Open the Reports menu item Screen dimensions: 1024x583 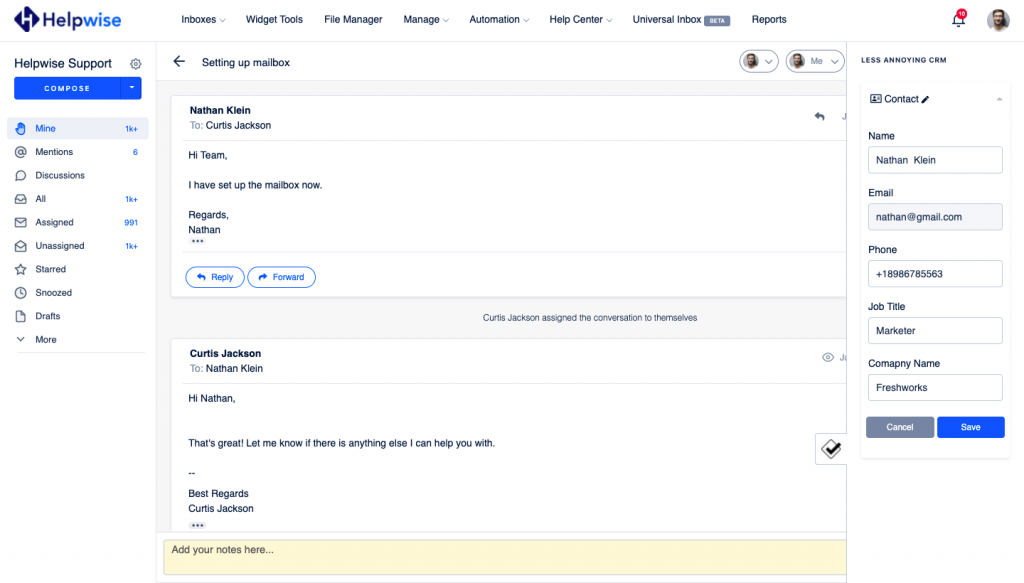tap(768, 20)
